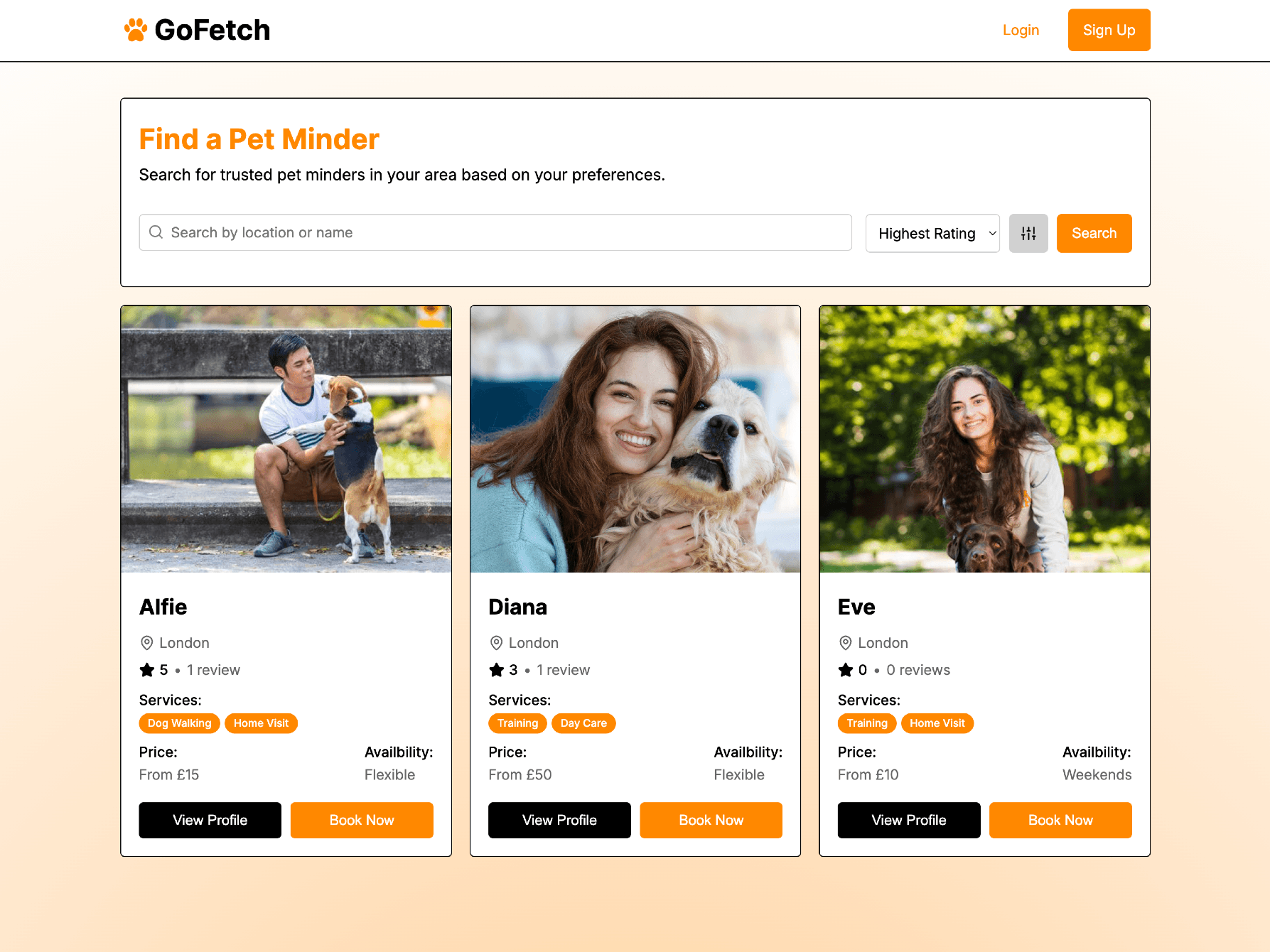Click the orange Search button
1270x952 pixels.
(x=1094, y=233)
